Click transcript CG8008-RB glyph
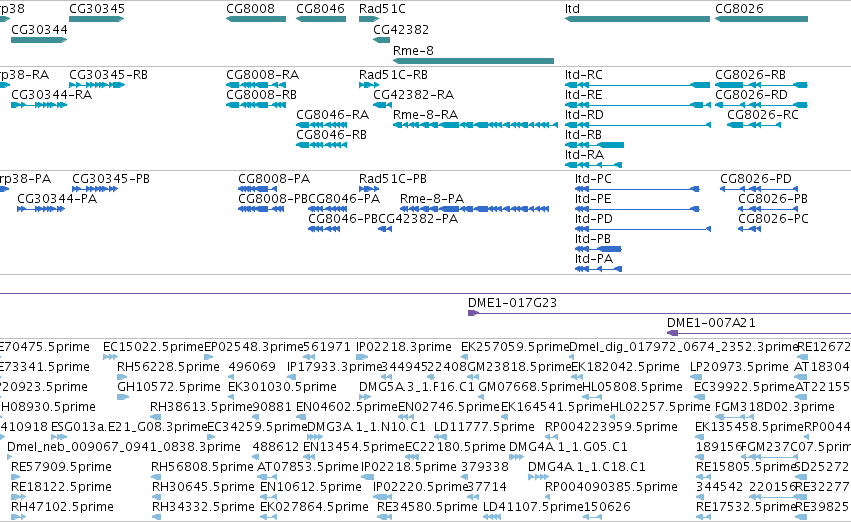This screenshot has width=851, height=522. [256, 105]
